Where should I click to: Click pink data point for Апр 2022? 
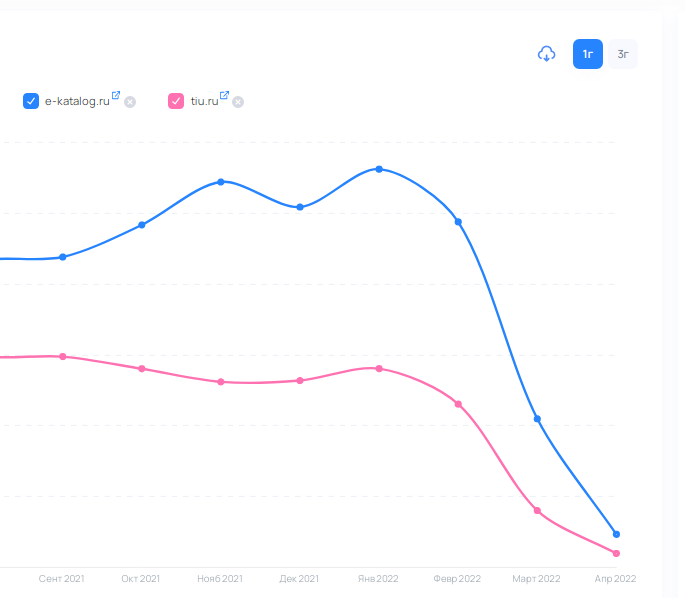tap(616, 553)
